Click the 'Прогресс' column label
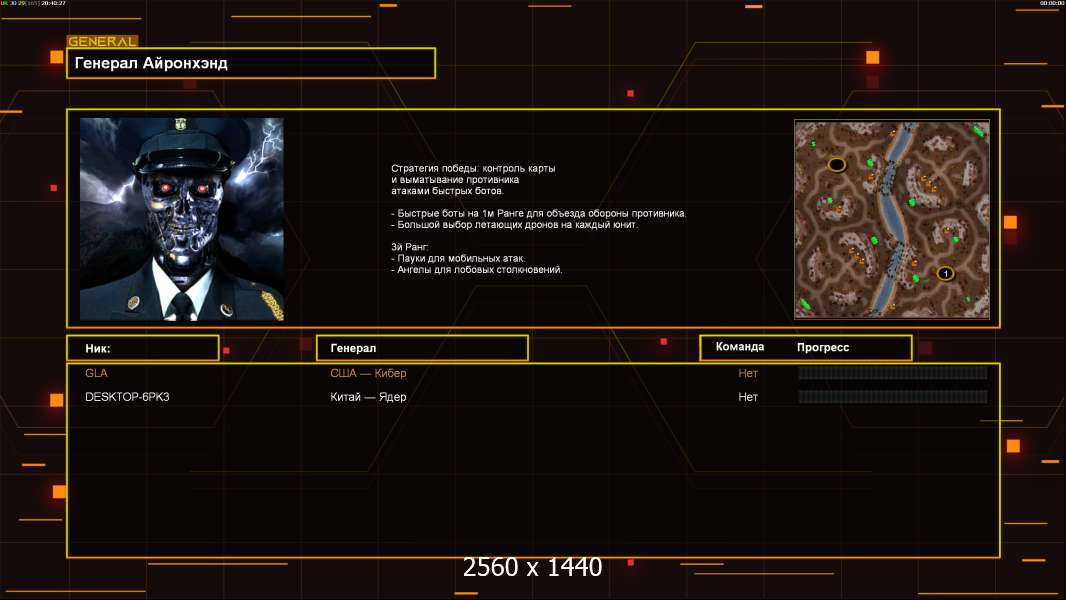This screenshot has width=1066, height=600. (823, 347)
